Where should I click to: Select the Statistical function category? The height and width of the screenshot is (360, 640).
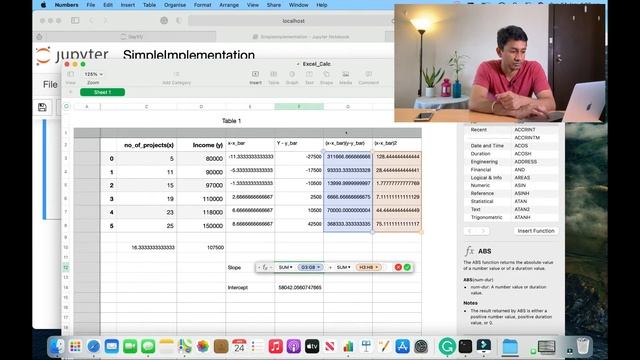[x=482, y=201]
